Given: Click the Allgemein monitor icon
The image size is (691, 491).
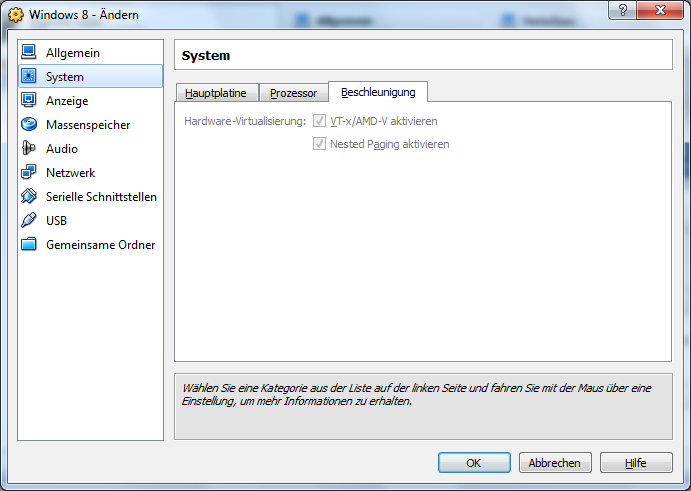Looking at the screenshot, I should click(x=29, y=52).
